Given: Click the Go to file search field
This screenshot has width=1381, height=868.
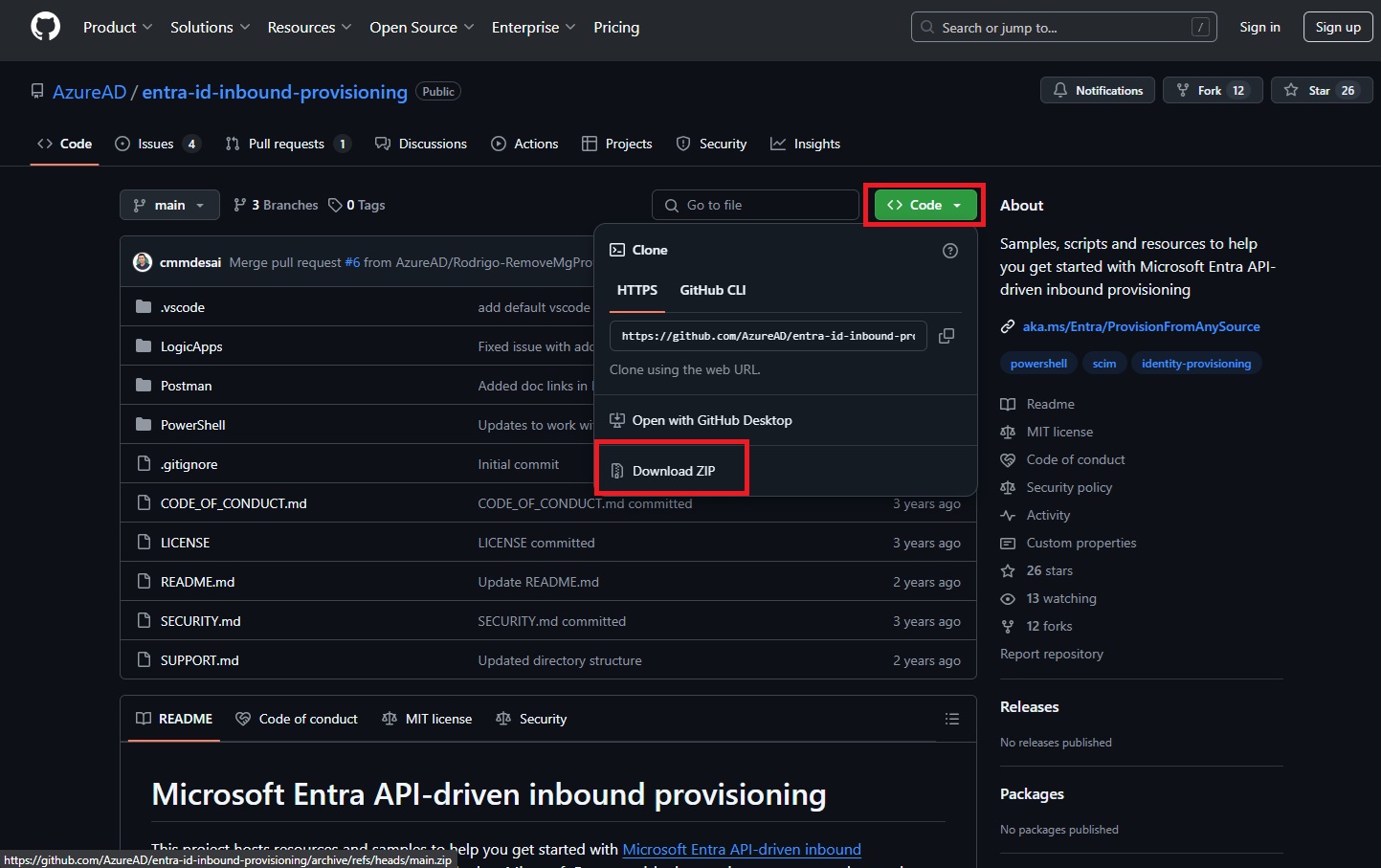Looking at the screenshot, I should (x=755, y=205).
